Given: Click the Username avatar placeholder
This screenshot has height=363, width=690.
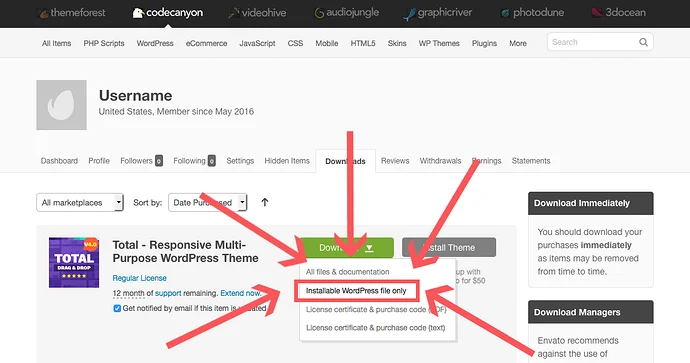Looking at the screenshot, I should point(62,105).
